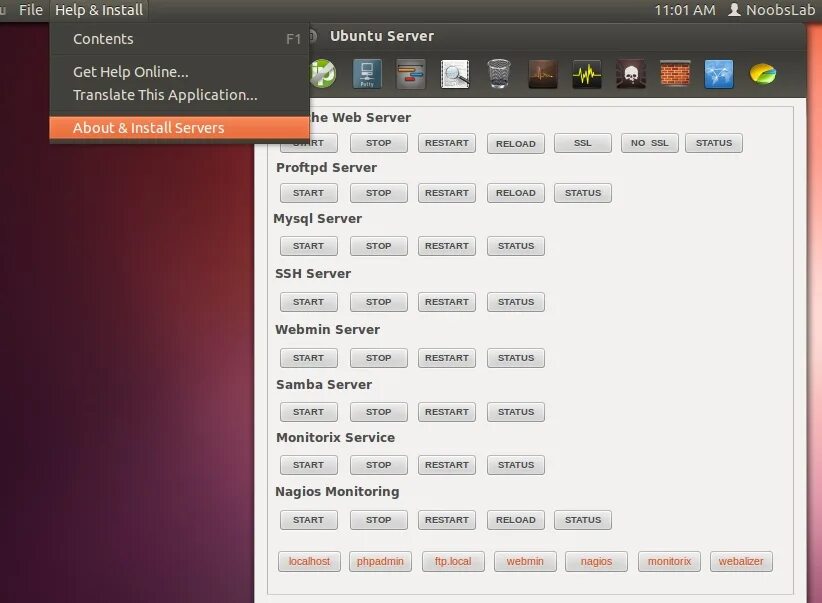The width and height of the screenshot is (822, 603).
Task: Check Proftpd Server status
Action: pos(582,193)
